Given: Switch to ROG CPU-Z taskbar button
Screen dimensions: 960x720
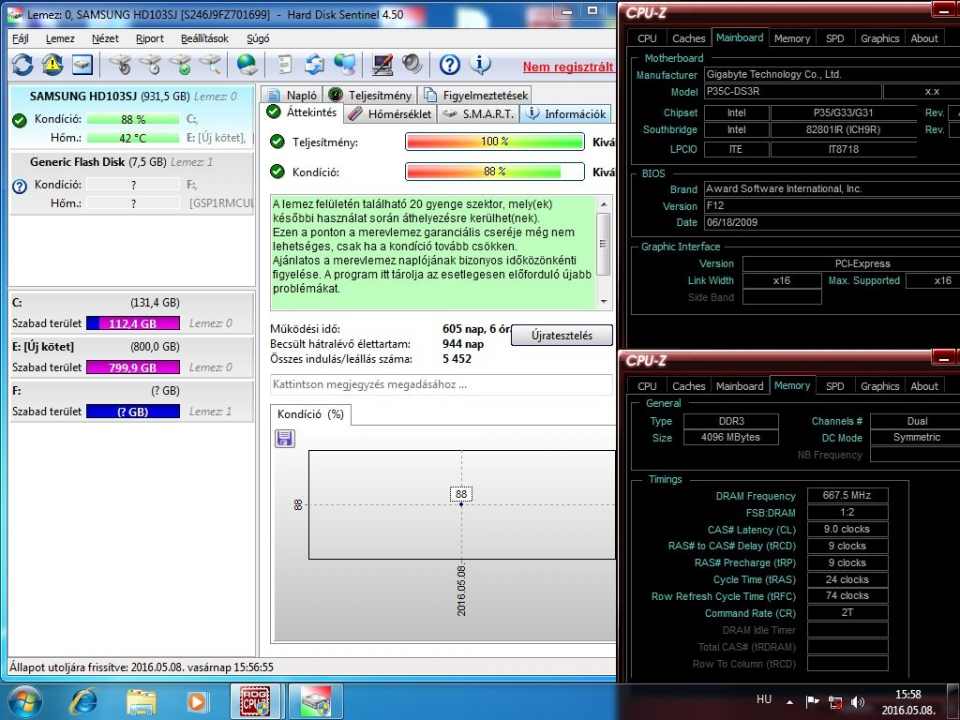Looking at the screenshot, I should tap(255, 702).
